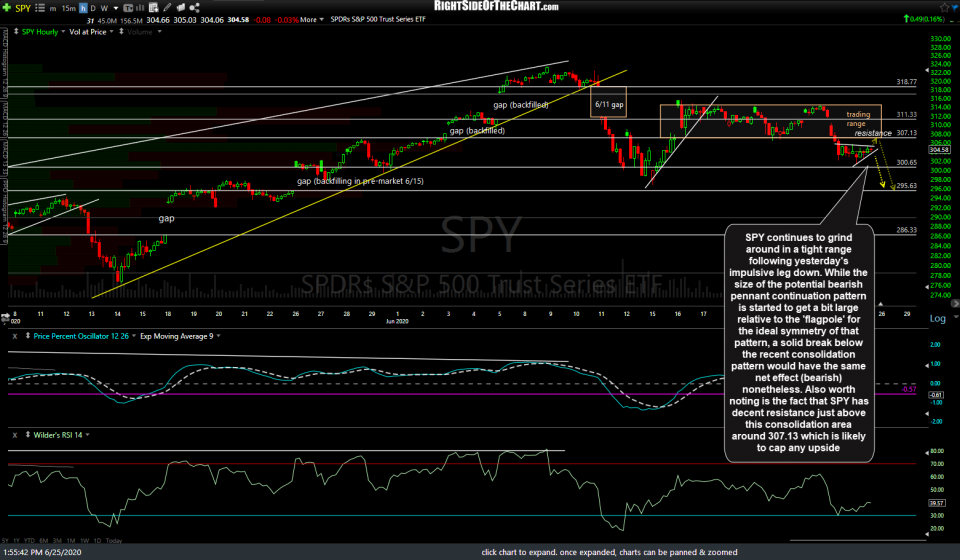Click the move arrows beside Volume
Screen dimensions: 960x560
[x=121, y=31]
